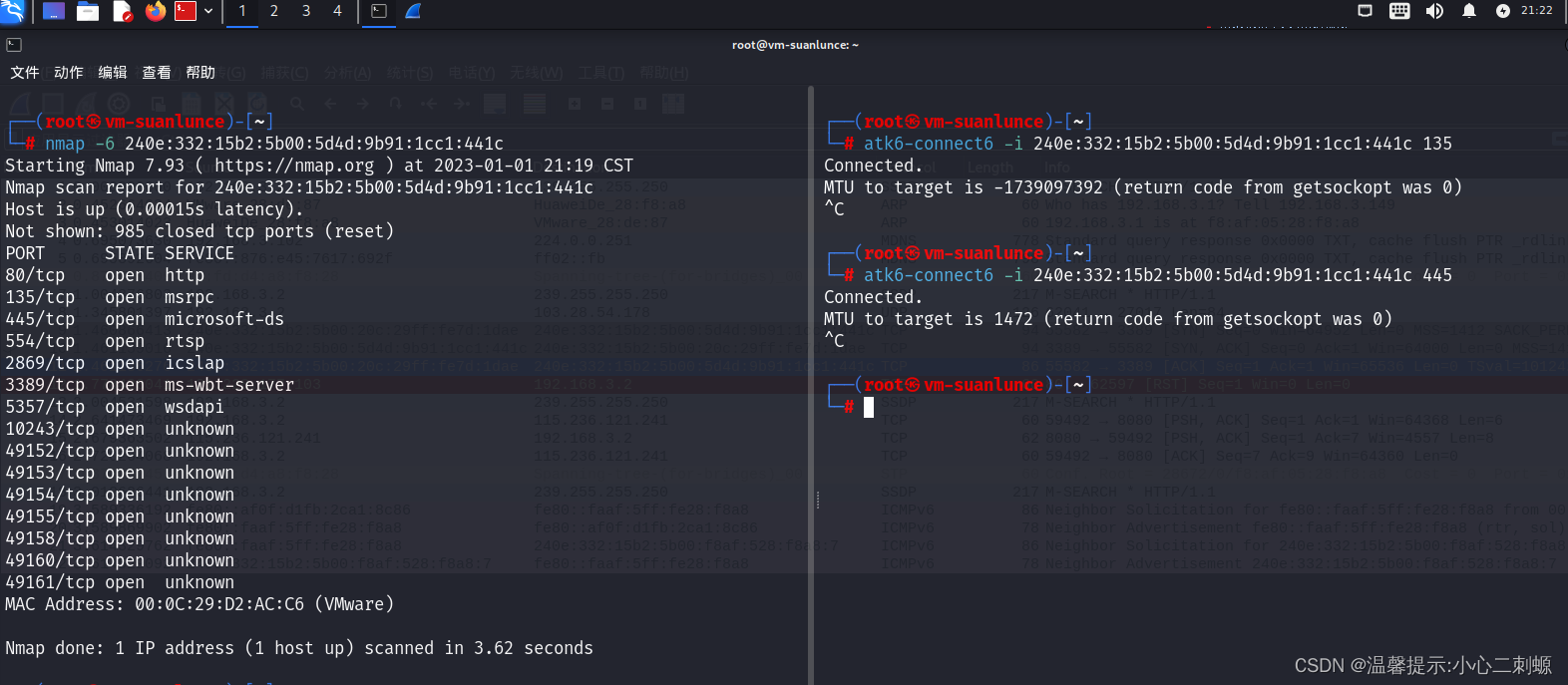Click the https://nmap.org link text
1568x685 pixels.
pyautogui.click(x=294, y=166)
